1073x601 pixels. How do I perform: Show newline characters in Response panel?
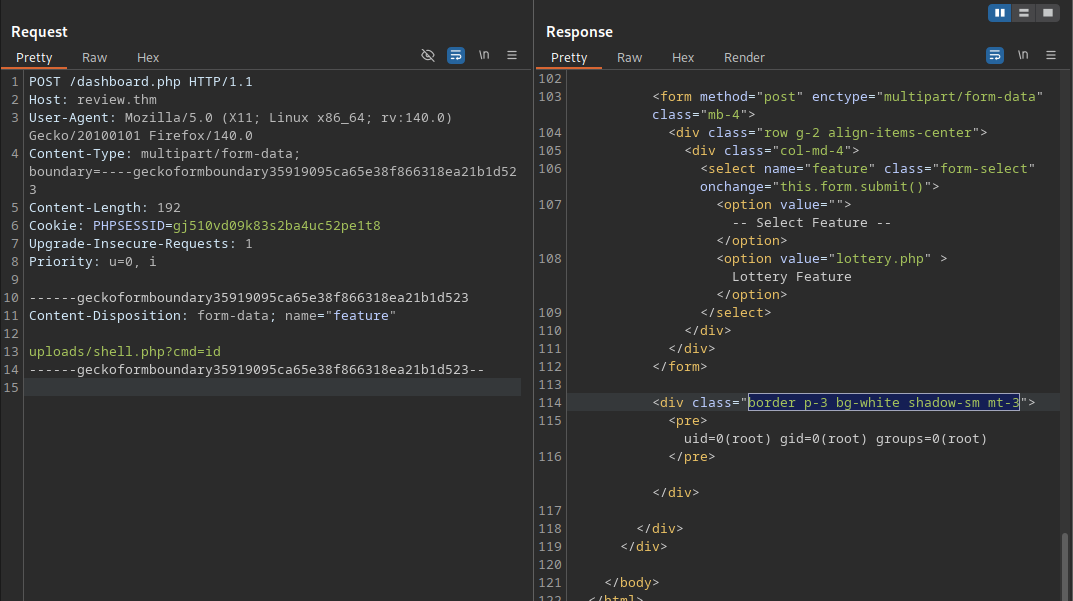(1023, 55)
